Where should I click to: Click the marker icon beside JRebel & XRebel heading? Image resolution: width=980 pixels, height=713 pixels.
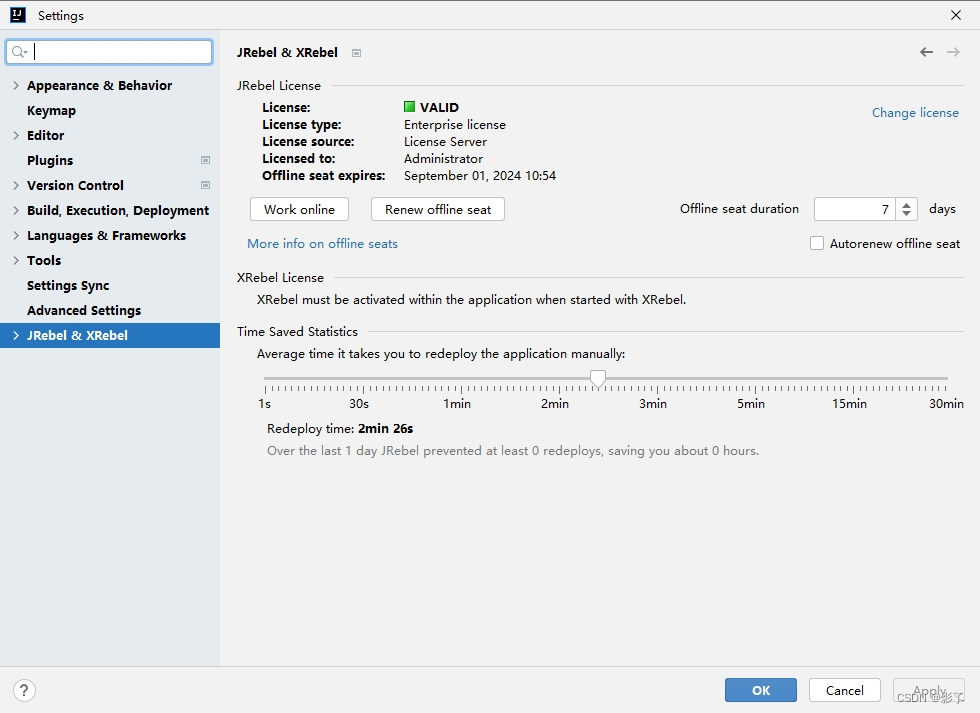click(356, 53)
